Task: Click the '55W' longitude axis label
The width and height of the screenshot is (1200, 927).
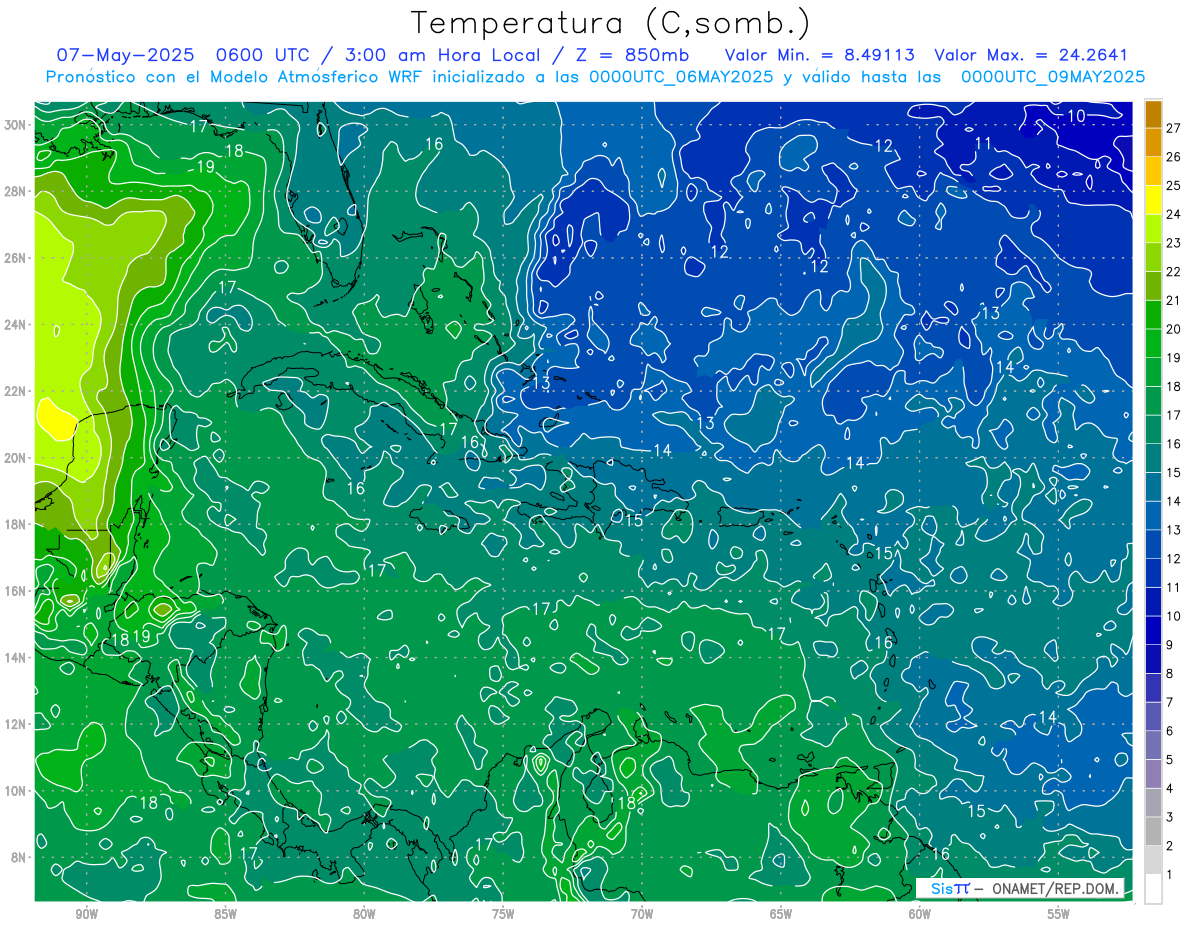Action: click(x=1059, y=914)
